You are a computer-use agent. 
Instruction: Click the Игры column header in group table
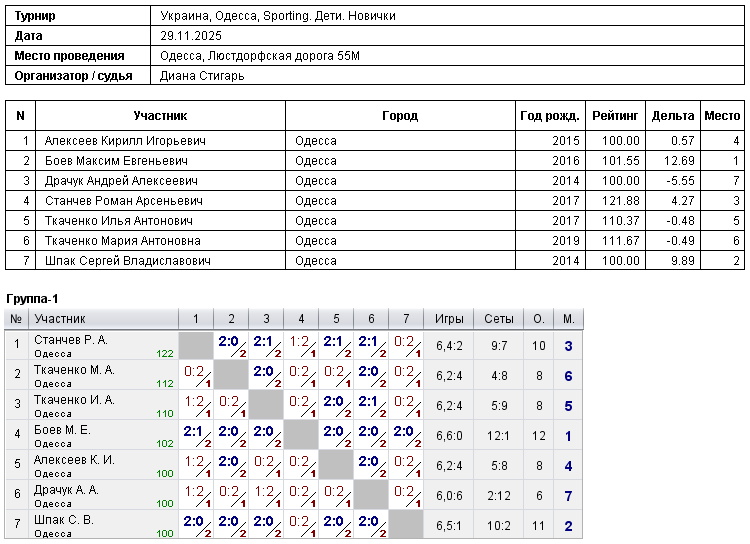449,319
